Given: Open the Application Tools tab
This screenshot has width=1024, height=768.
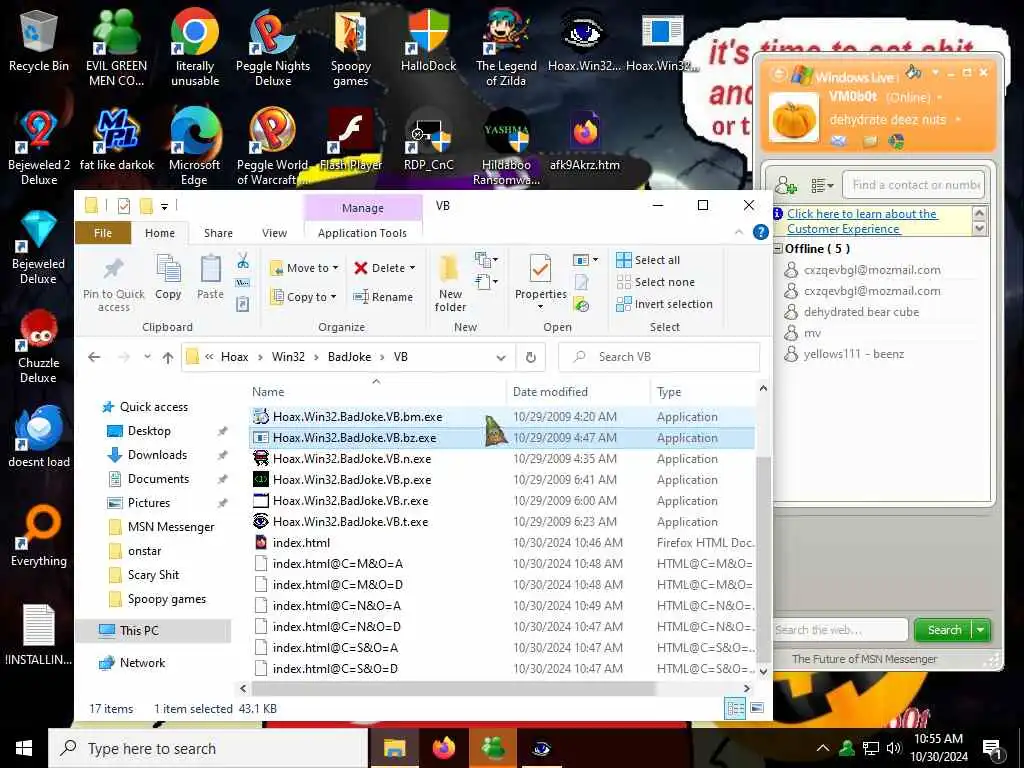Looking at the screenshot, I should 362,233.
